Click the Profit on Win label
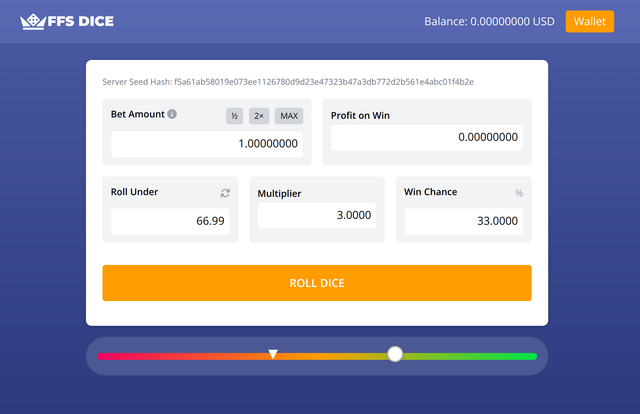This screenshot has height=414, width=640. point(360,116)
